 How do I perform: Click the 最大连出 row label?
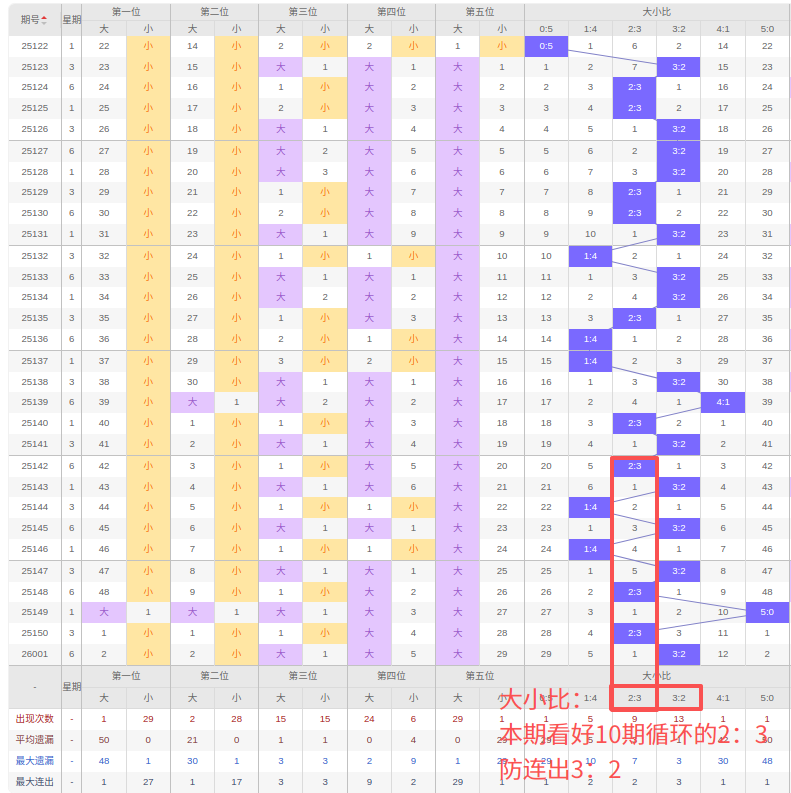tap(34, 782)
